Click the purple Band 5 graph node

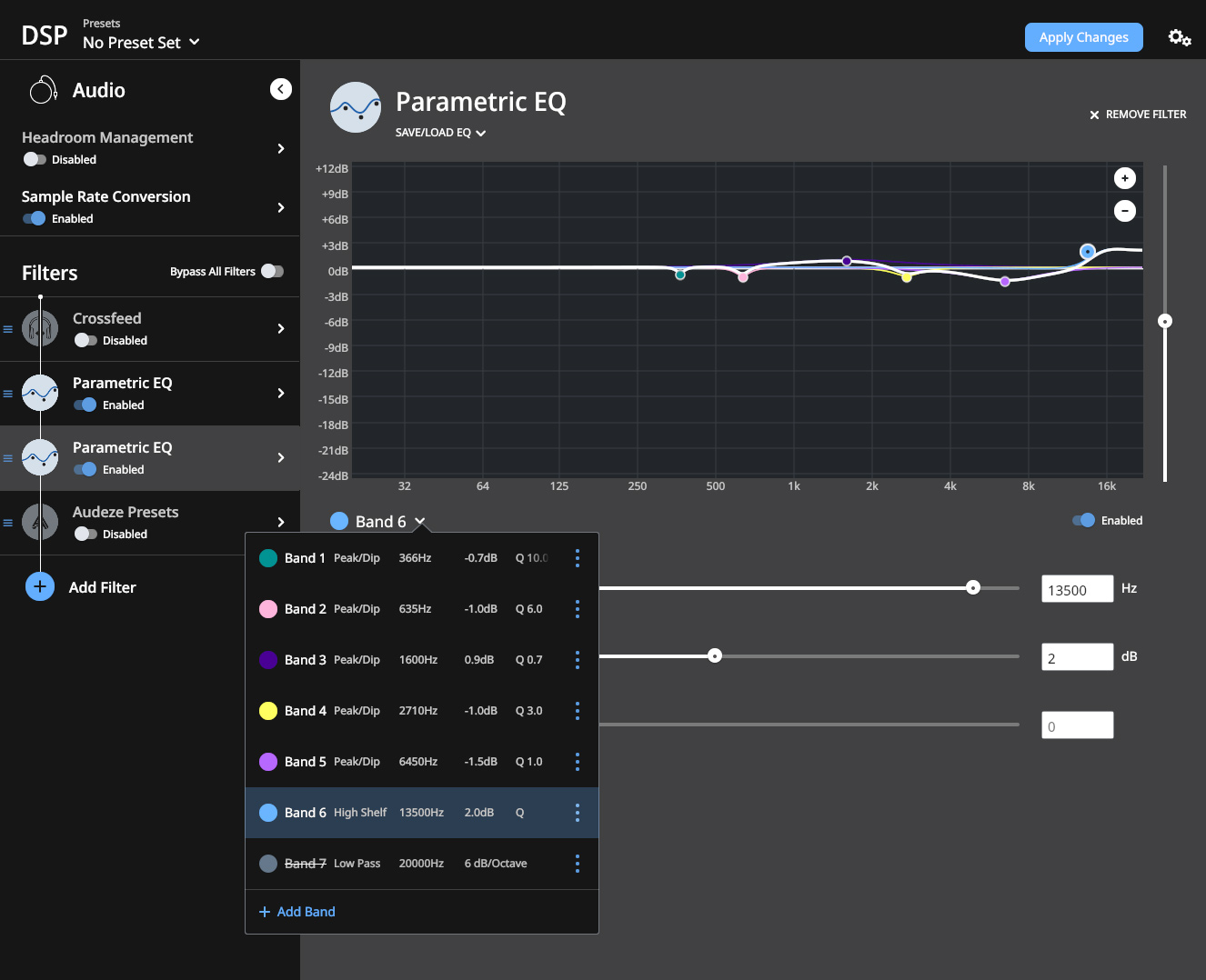pos(1005,282)
